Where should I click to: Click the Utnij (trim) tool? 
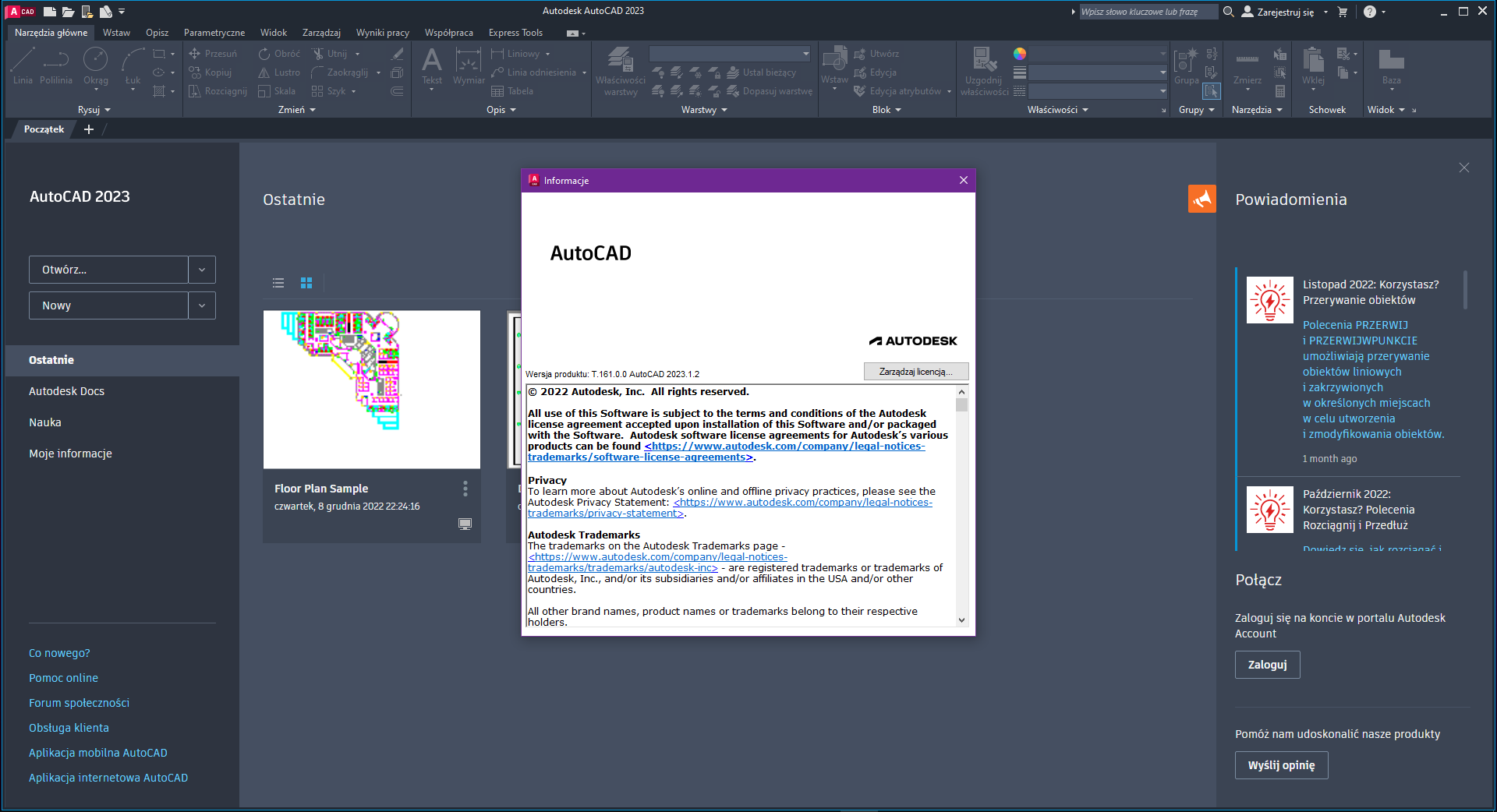pyautogui.click(x=330, y=54)
